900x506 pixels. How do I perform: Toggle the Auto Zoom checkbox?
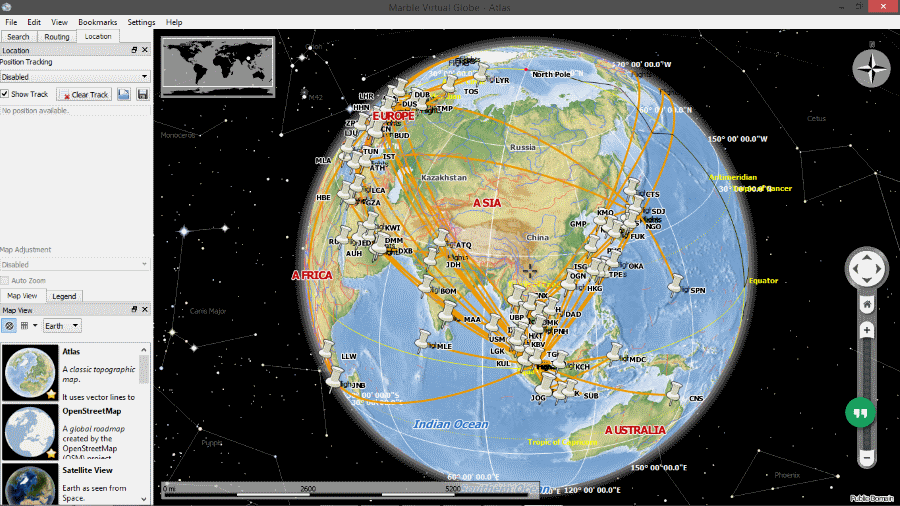click(5, 281)
